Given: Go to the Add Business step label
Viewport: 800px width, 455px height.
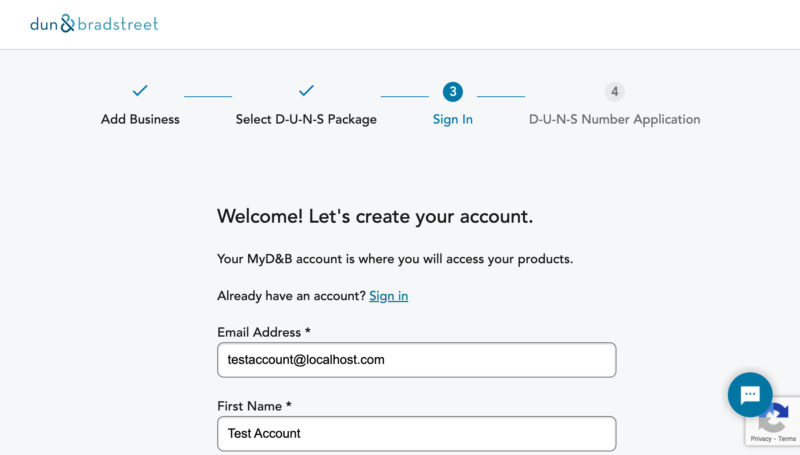Looking at the screenshot, I should click(x=140, y=119).
